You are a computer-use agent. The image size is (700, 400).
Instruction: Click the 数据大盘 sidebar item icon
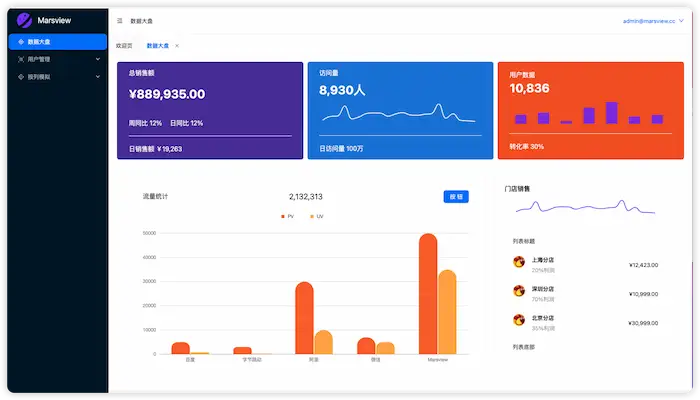(x=21, y=42)
